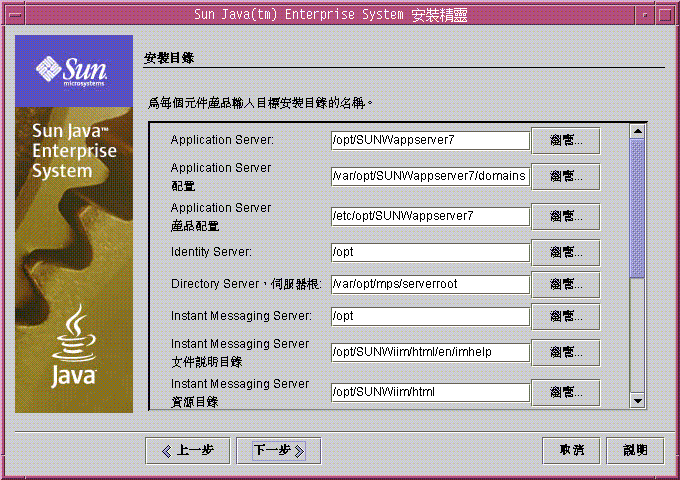Click Browse button for Application Server row
Screen dimensions: 680x480
pos(566,140)
